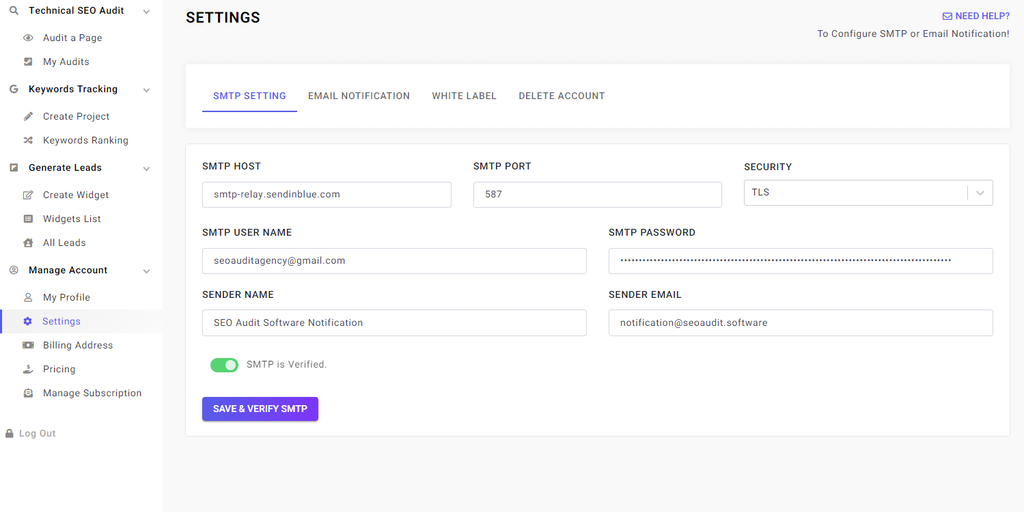Viewport: 1024px width, 512px height.
Task: Click into the SMTP Host field
Action: click(x=326, y=194)
